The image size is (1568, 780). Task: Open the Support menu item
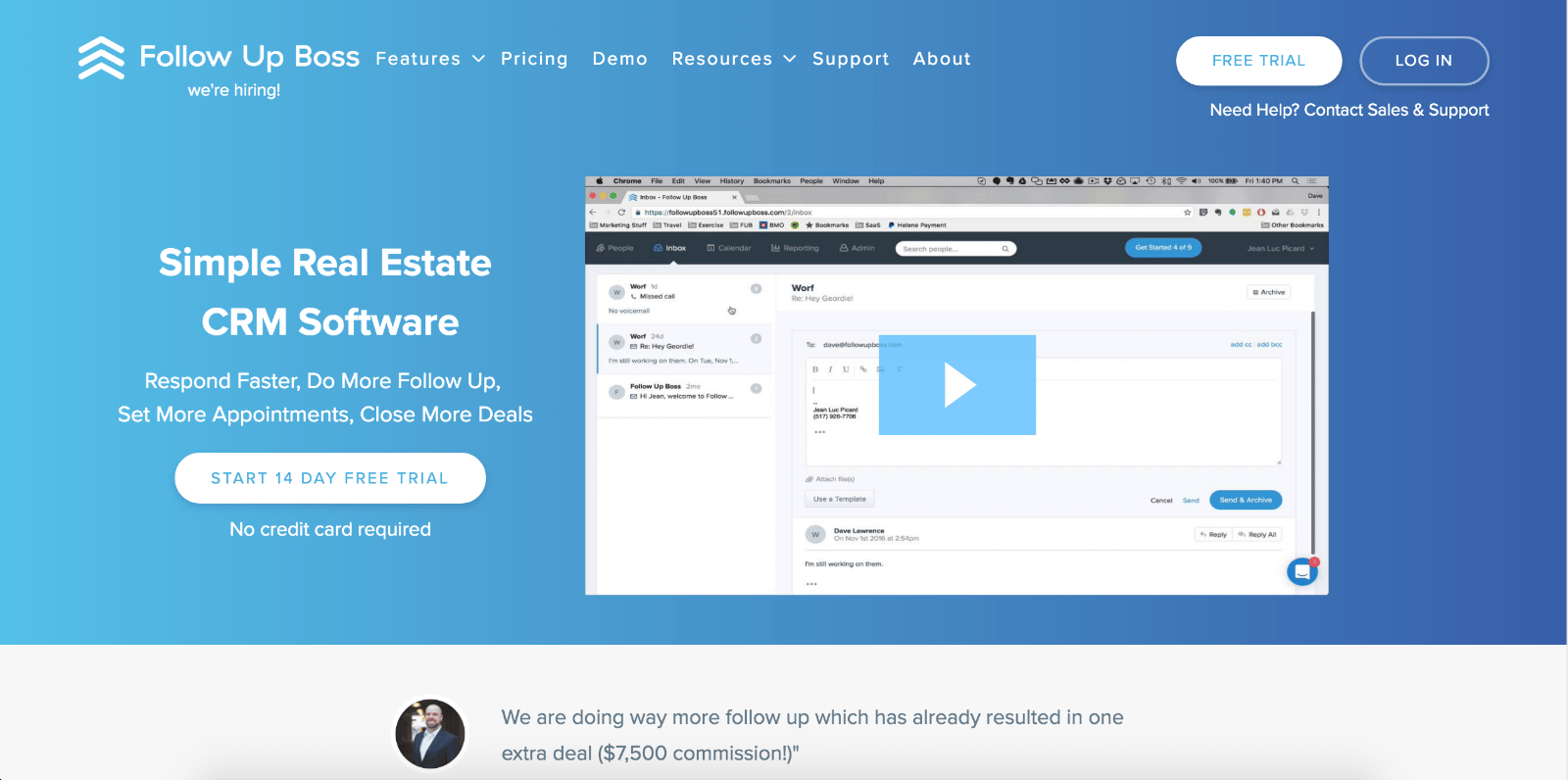pyautogui.click(x=851, y=59)
